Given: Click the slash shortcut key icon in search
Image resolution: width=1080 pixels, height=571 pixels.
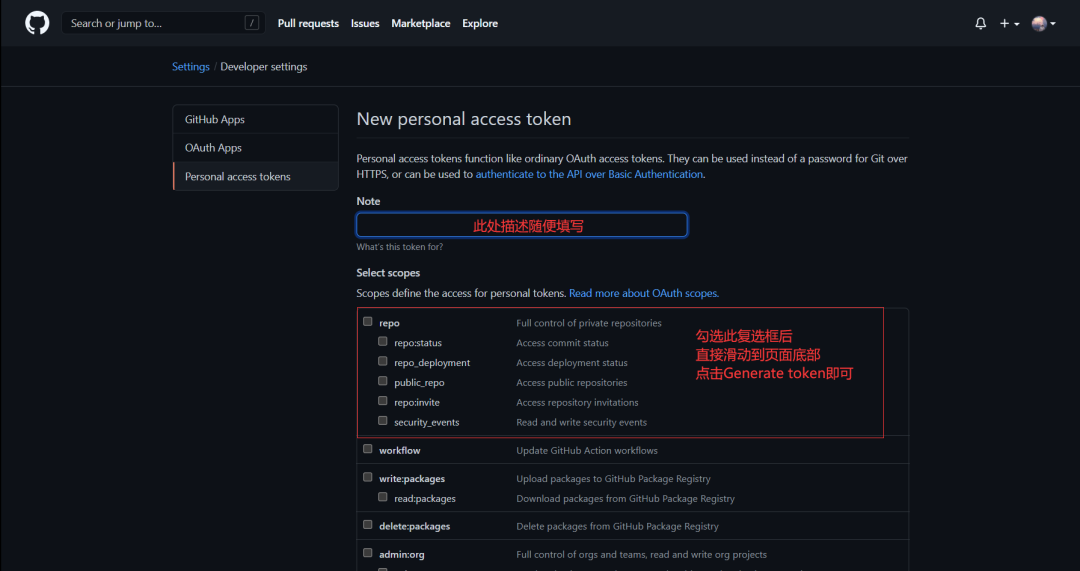Looking at the screenshot, I should 252,23.
